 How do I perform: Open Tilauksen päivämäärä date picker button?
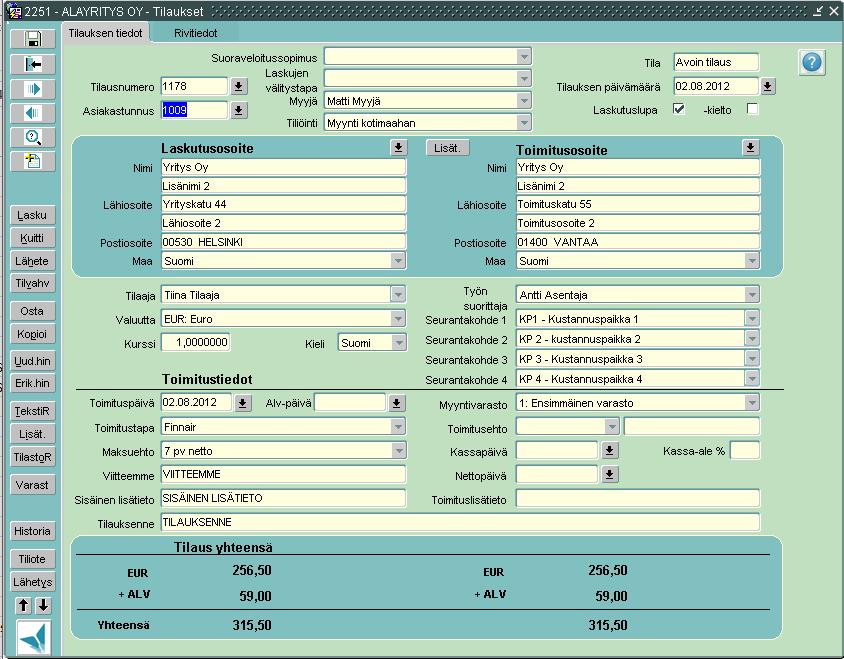tap(768, 86)
